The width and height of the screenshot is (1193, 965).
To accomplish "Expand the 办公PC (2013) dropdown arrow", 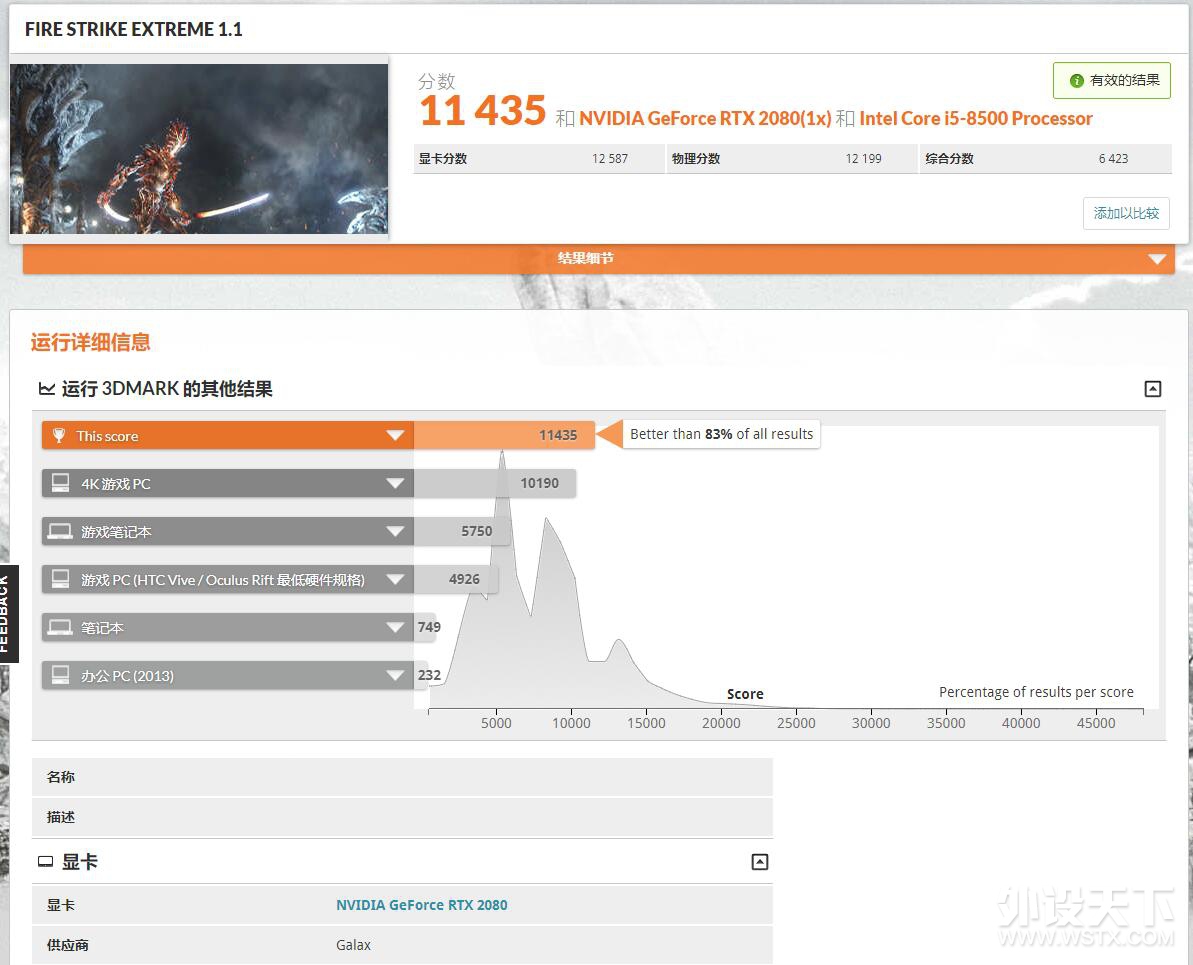I will pyautogui.click(x=395, y=675).
